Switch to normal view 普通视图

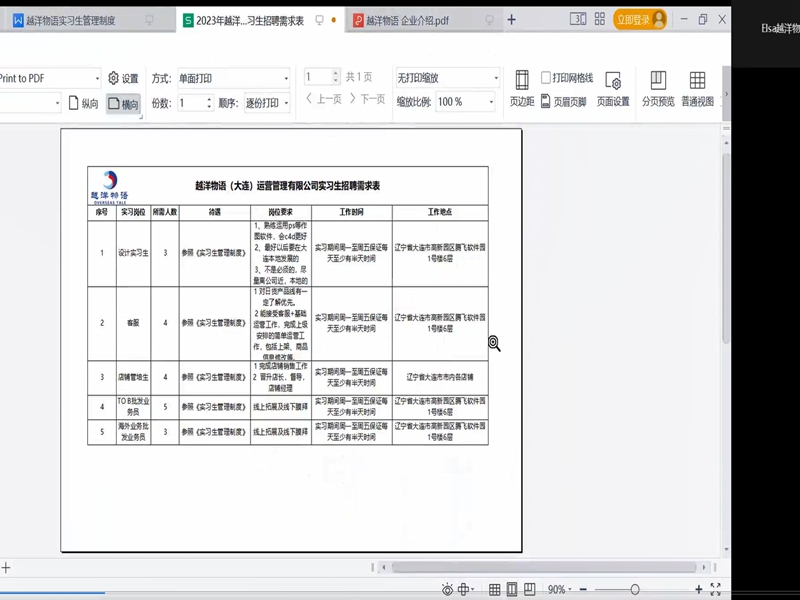pyautogui.click(x=697, y=88)
